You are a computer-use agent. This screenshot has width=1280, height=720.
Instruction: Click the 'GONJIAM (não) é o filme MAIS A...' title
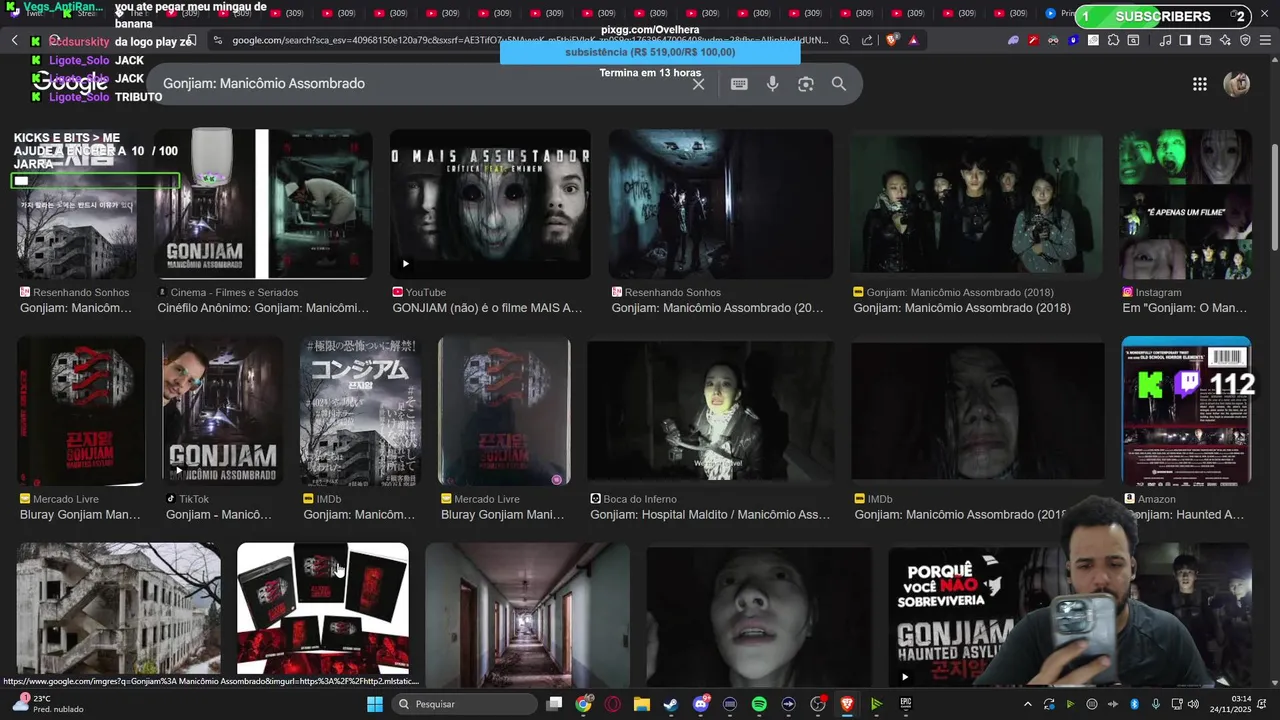(x=487, y=308)
